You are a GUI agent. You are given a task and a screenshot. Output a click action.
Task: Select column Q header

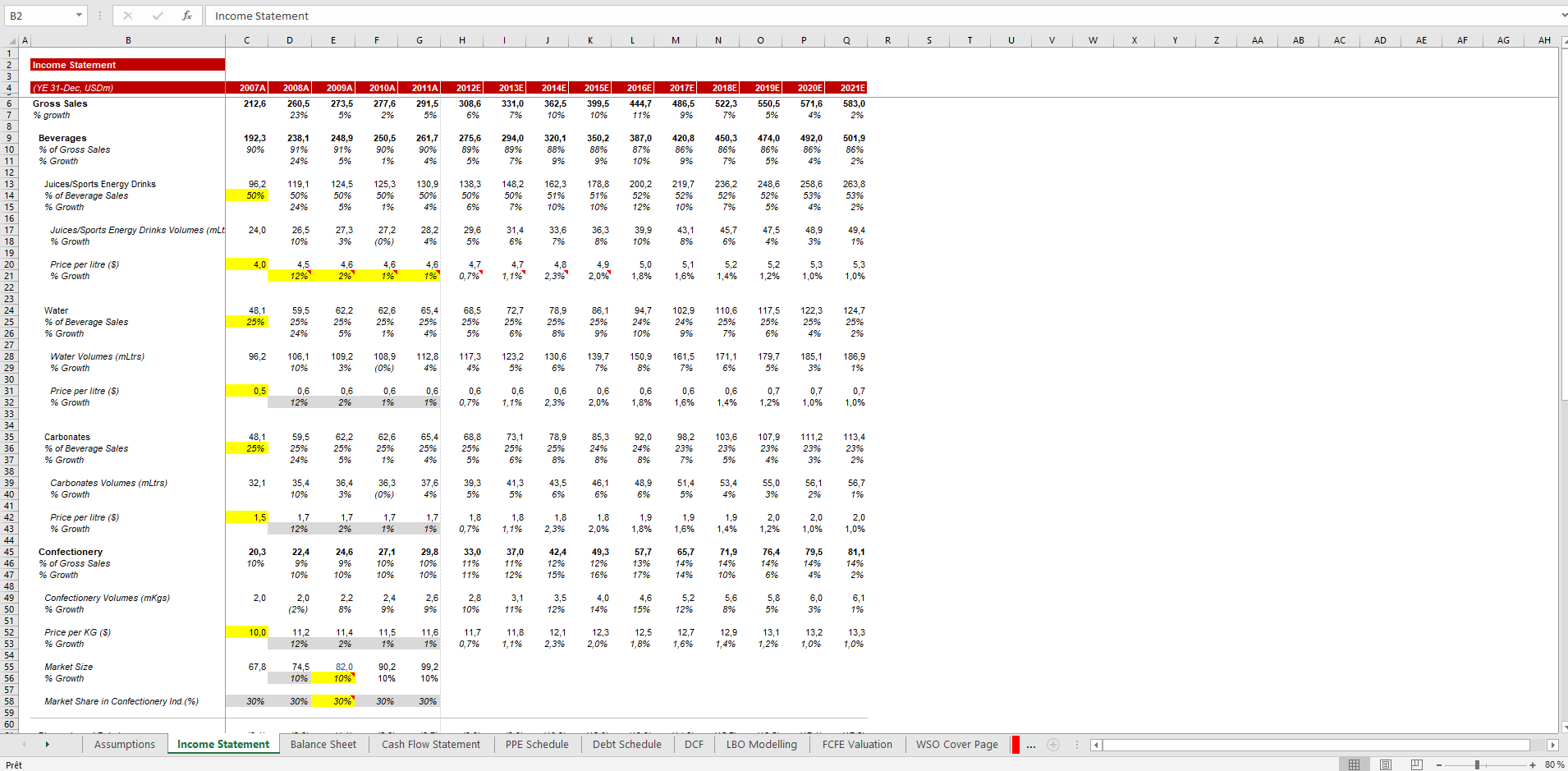point(845,39)
